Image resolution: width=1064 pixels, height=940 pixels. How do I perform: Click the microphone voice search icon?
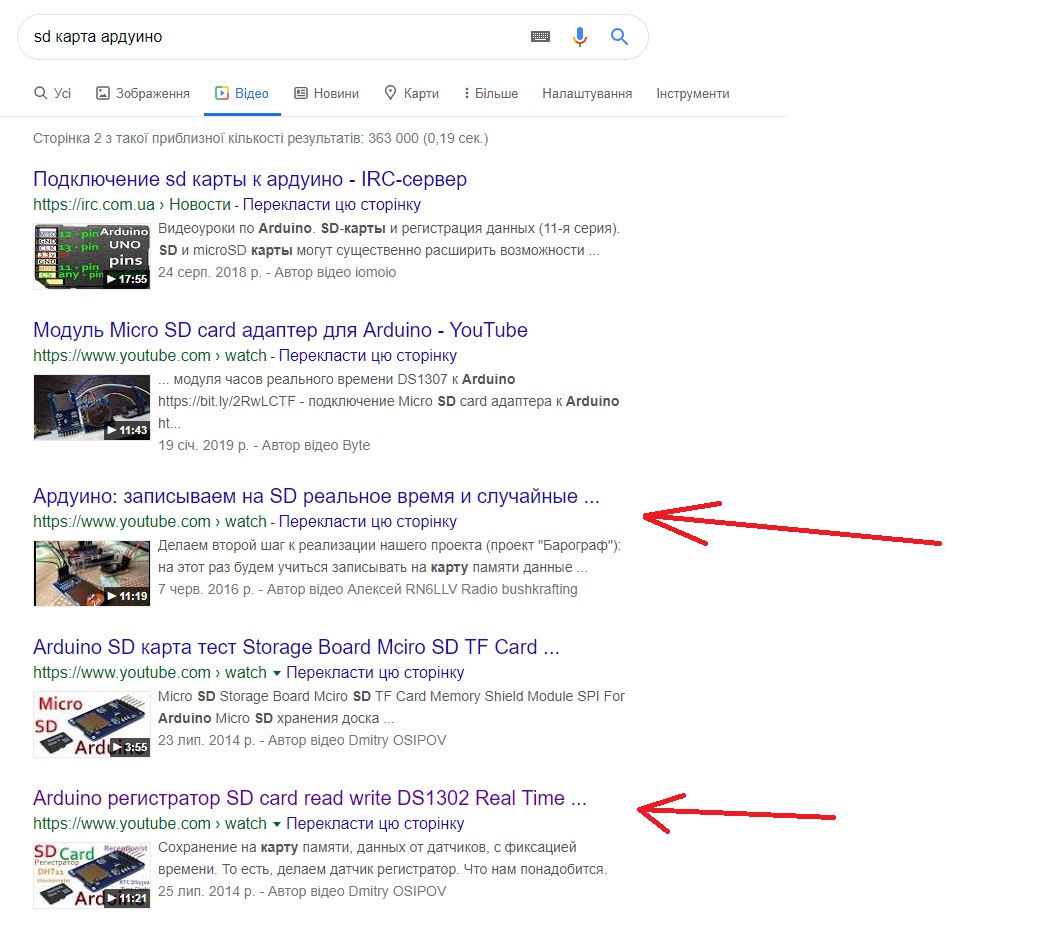(580, 37)
